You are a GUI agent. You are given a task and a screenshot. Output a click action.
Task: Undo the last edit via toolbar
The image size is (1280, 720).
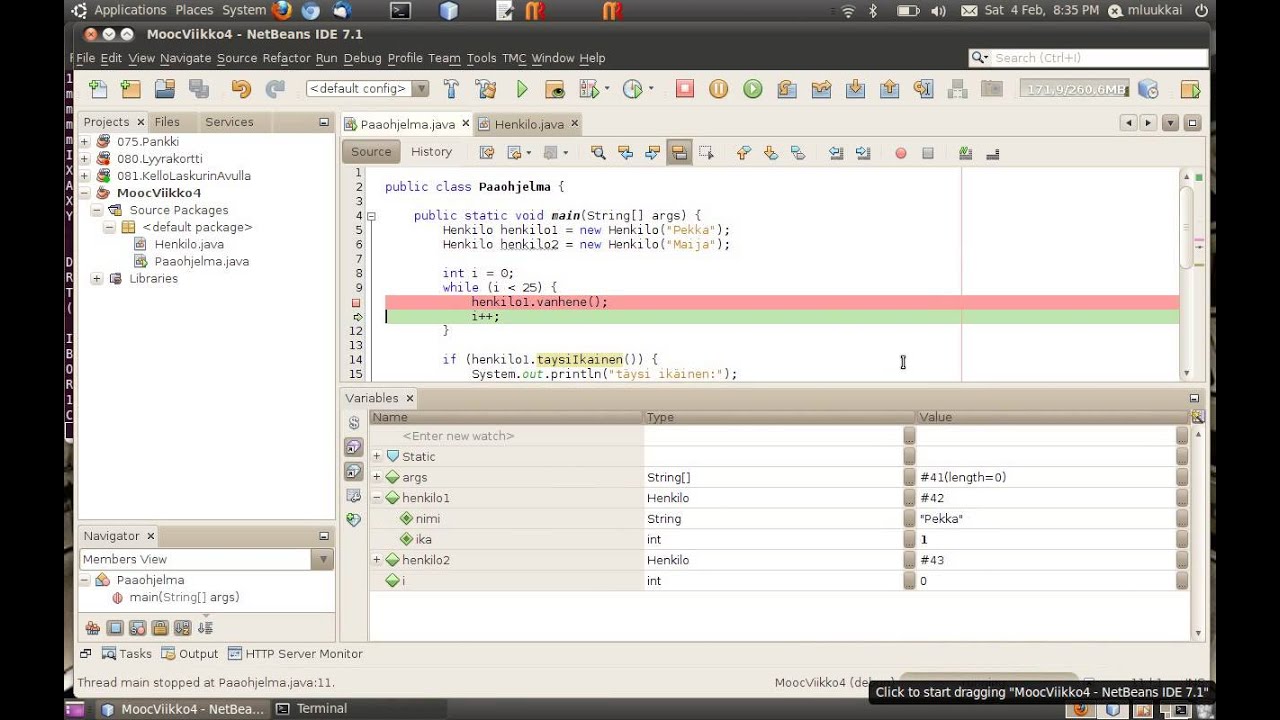pyautogui.click(x=241, y=89)
